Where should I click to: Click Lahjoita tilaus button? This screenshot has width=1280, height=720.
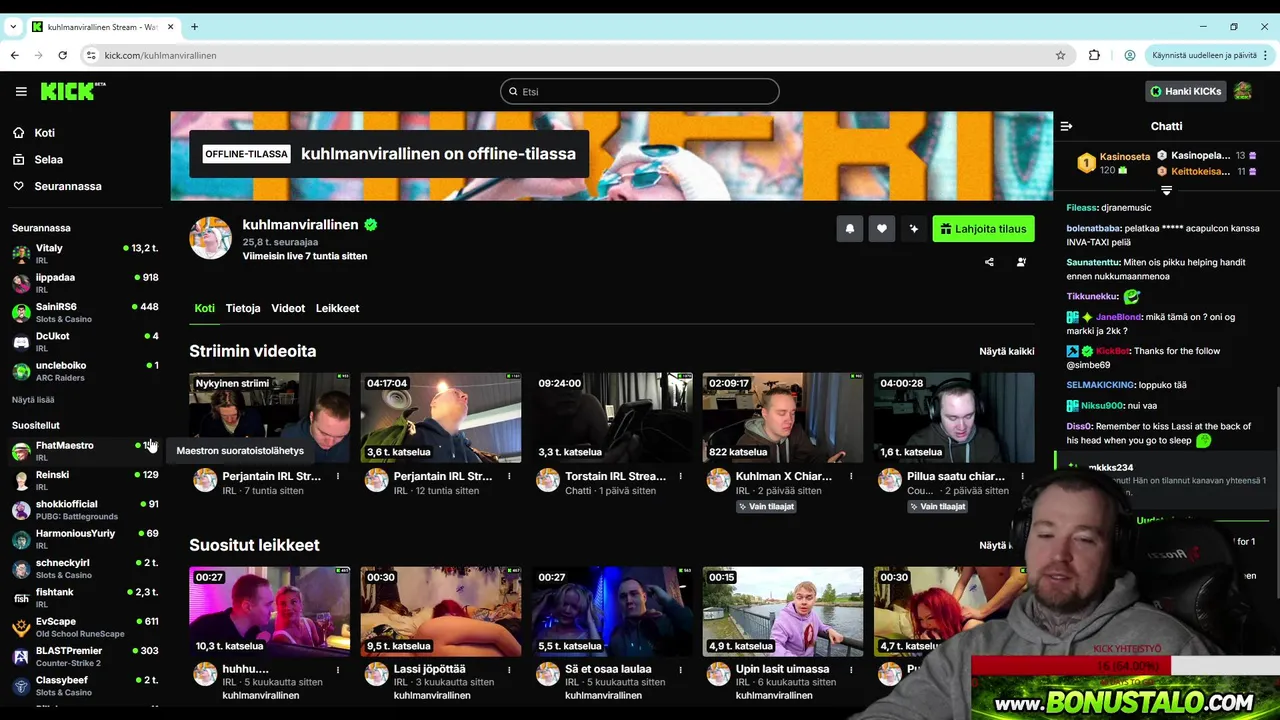(984, 229)
